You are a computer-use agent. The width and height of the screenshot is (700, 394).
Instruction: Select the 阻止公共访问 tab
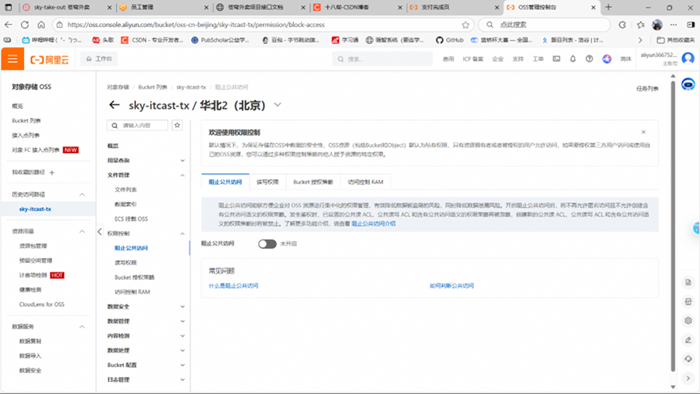pos(225,182)
